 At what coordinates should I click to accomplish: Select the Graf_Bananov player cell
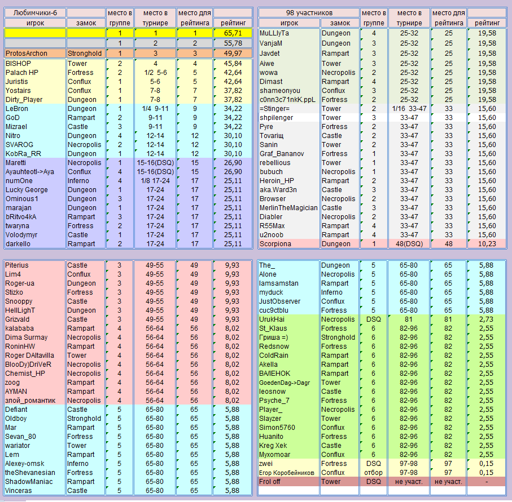click(x=289, y=153)
